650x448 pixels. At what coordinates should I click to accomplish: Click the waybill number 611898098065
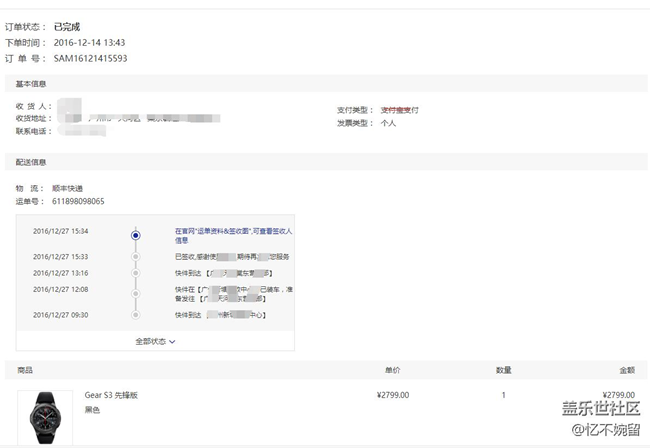78,201
